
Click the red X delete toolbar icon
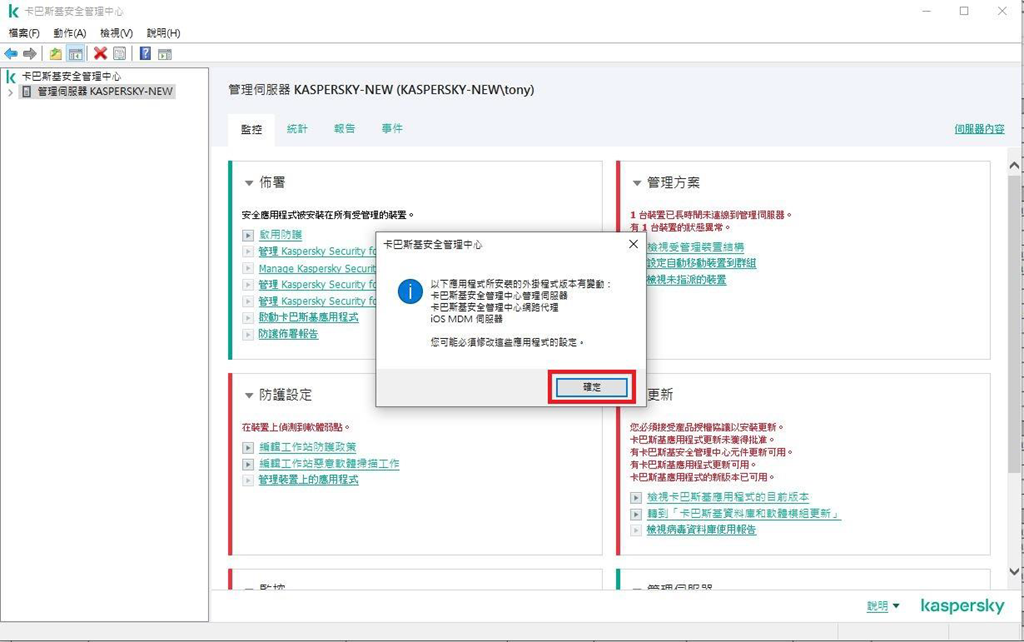tap(100, 54)
